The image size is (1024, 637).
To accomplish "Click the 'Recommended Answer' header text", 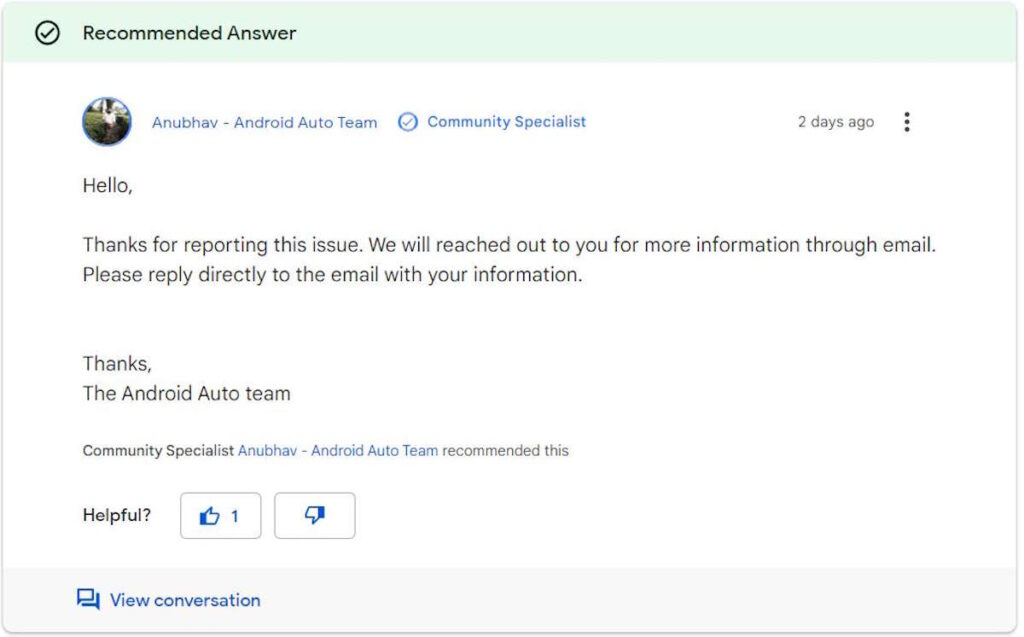I will click(x=189, y=33).
